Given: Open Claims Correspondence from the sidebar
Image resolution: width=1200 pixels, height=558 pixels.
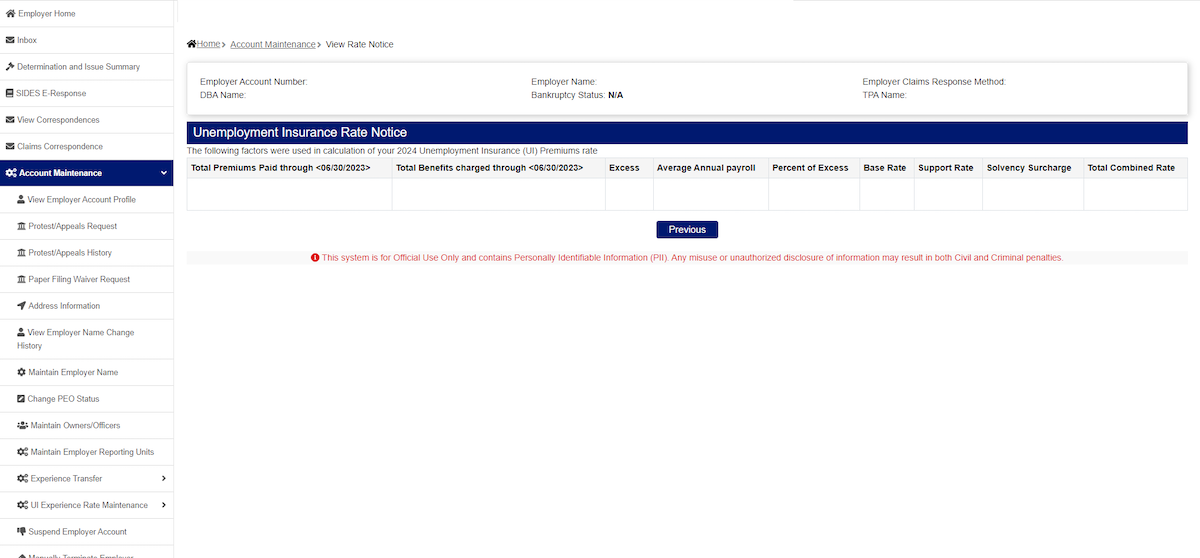Looking at the screenshot, I should coord(59,147).
